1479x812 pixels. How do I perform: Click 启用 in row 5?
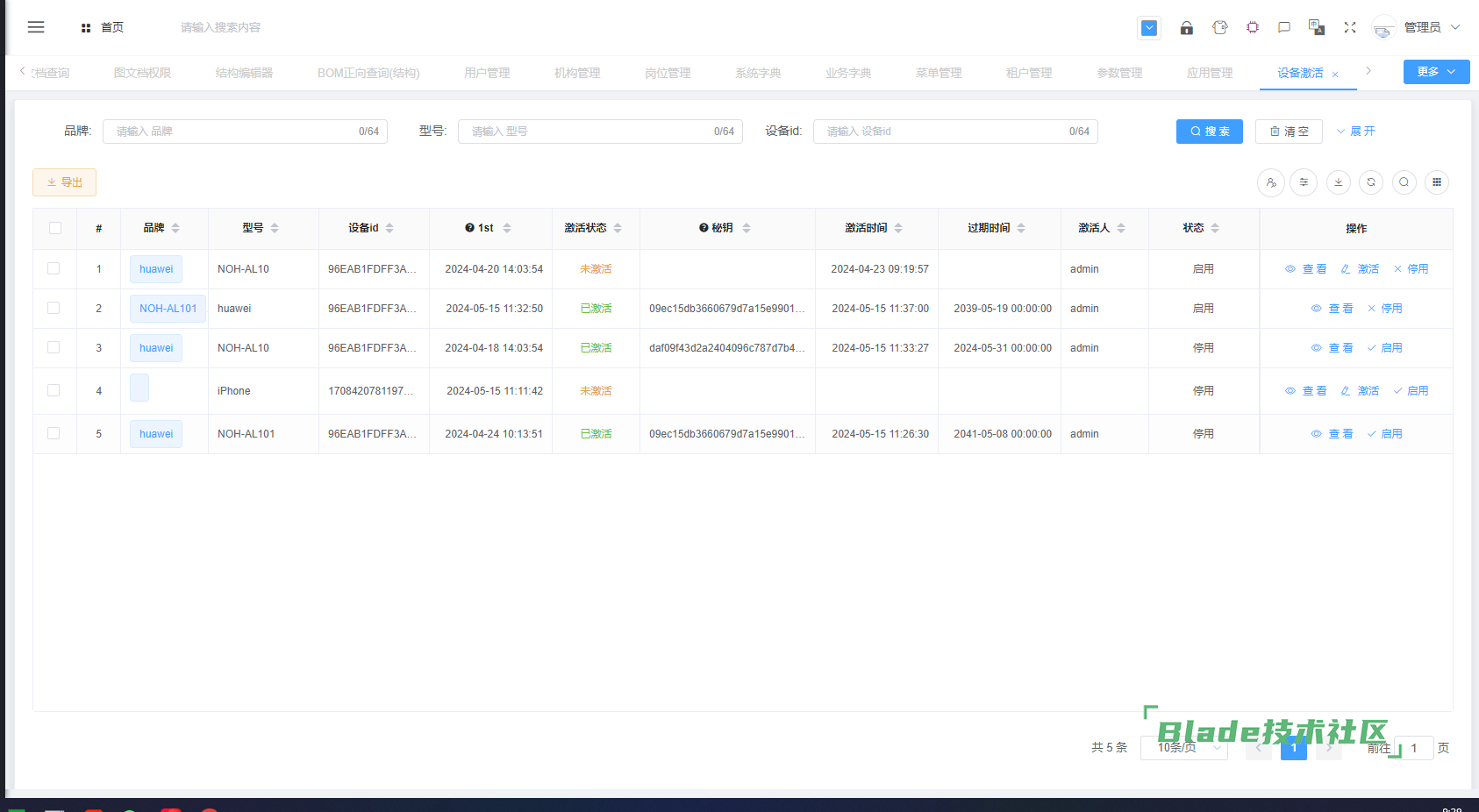[1384, 434]
